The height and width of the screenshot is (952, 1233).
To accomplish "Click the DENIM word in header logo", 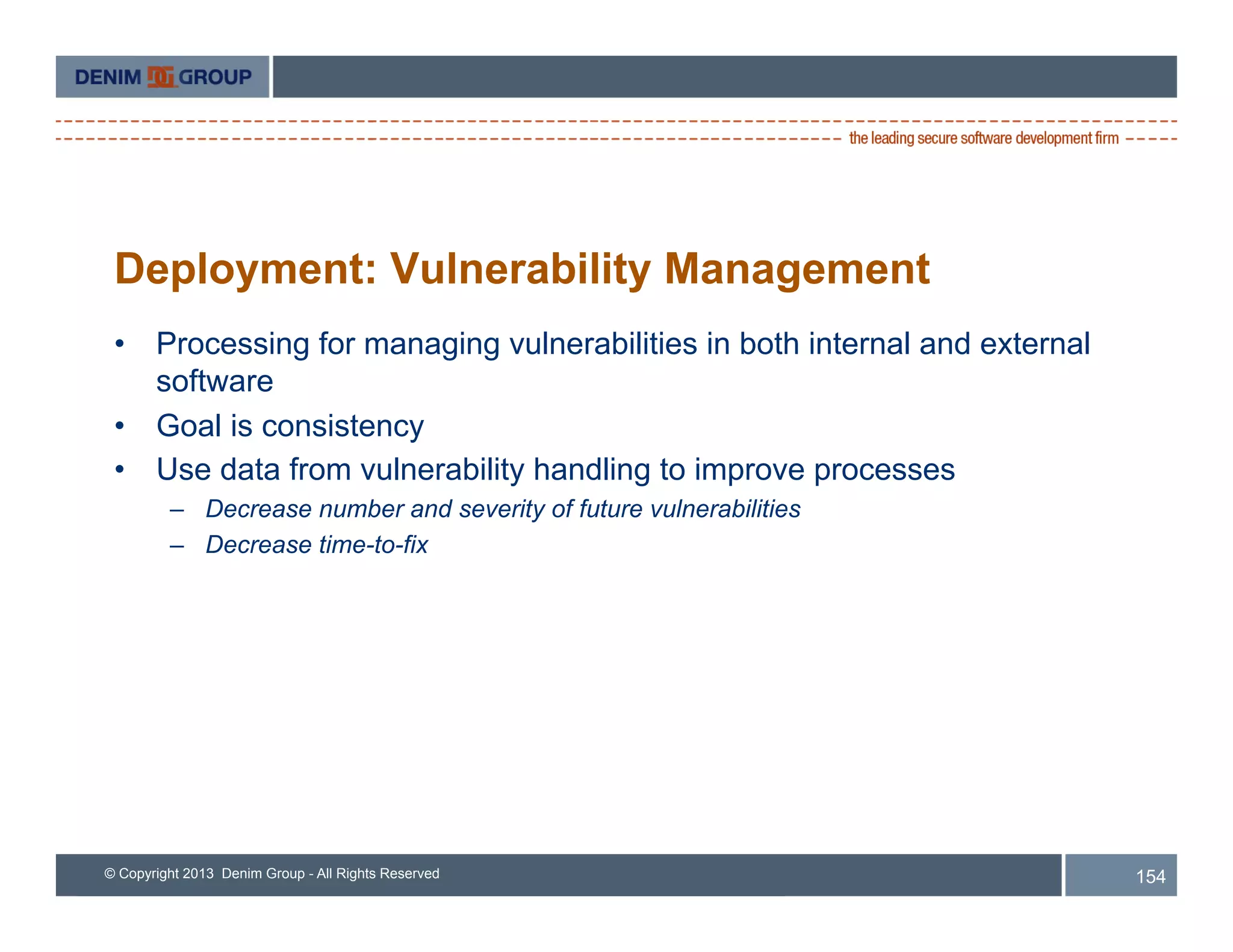I will tap(108, 78).
